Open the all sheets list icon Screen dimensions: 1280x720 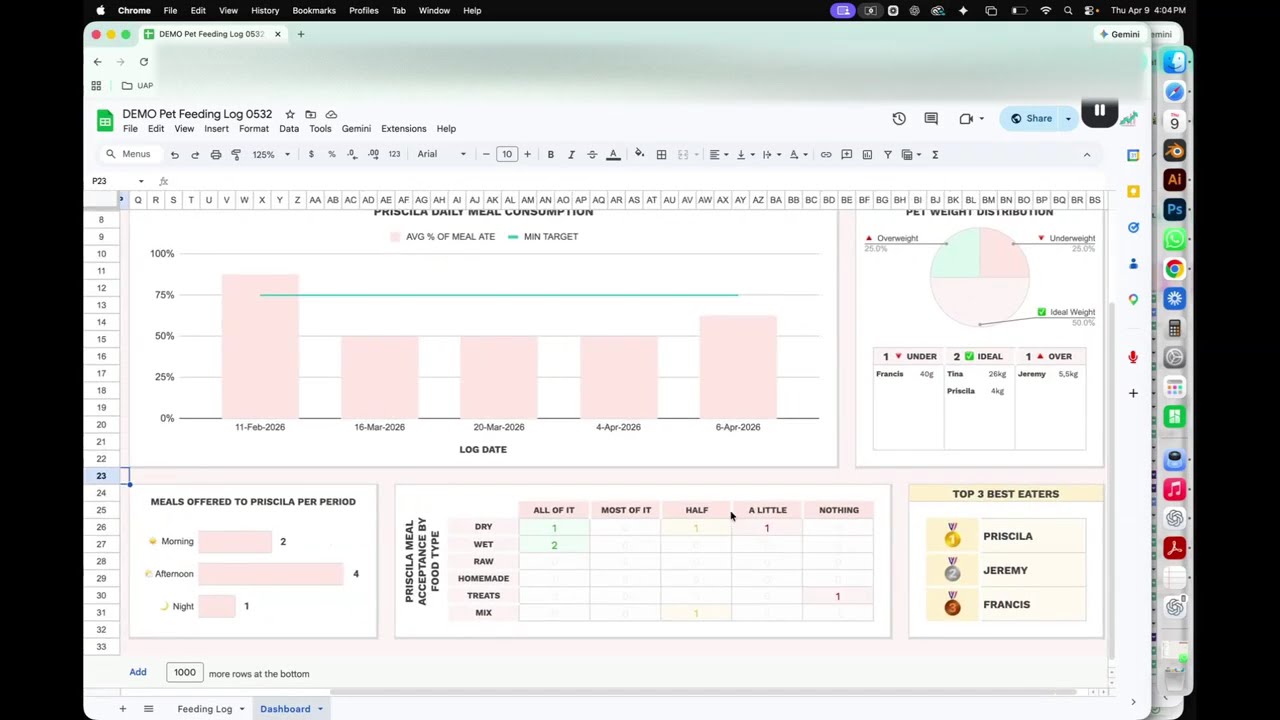[148, 709]
